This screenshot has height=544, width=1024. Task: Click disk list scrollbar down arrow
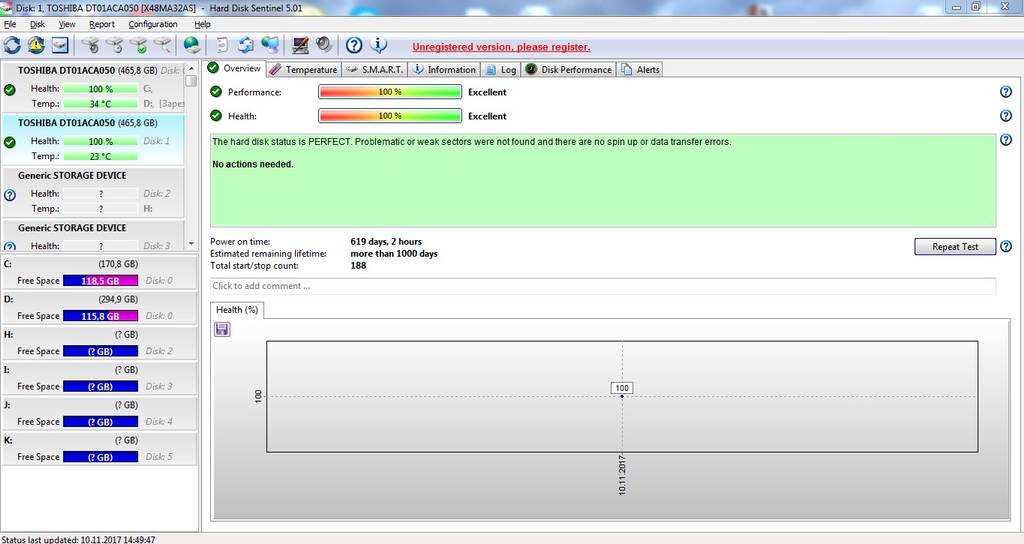191,244
